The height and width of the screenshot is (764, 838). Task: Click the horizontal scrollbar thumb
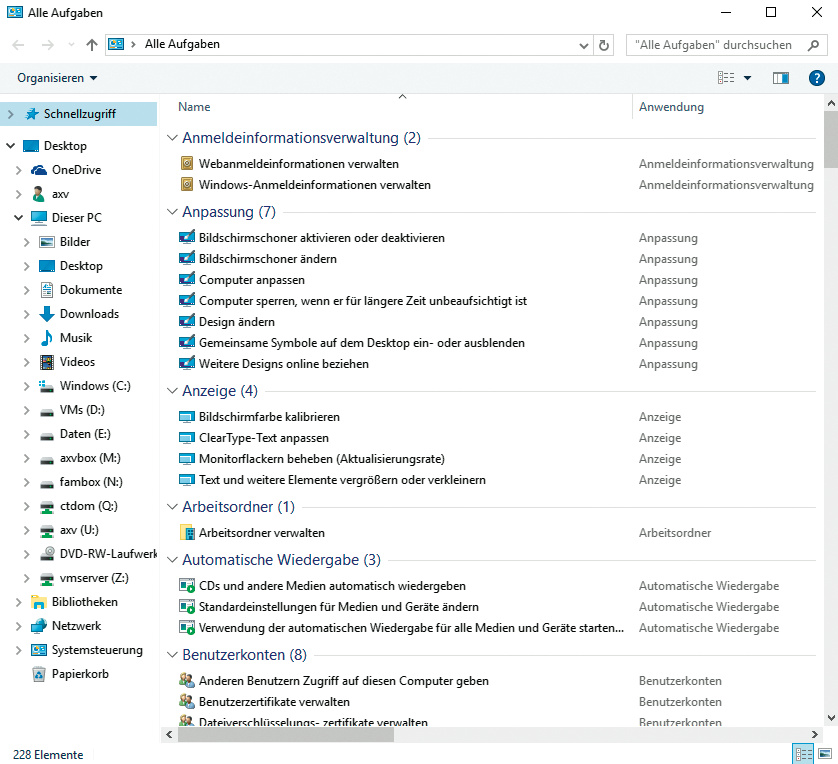(286, 735)
